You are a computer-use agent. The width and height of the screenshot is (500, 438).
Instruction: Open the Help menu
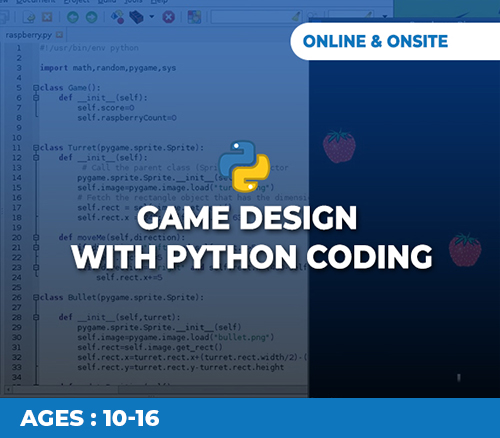[159, 2]
